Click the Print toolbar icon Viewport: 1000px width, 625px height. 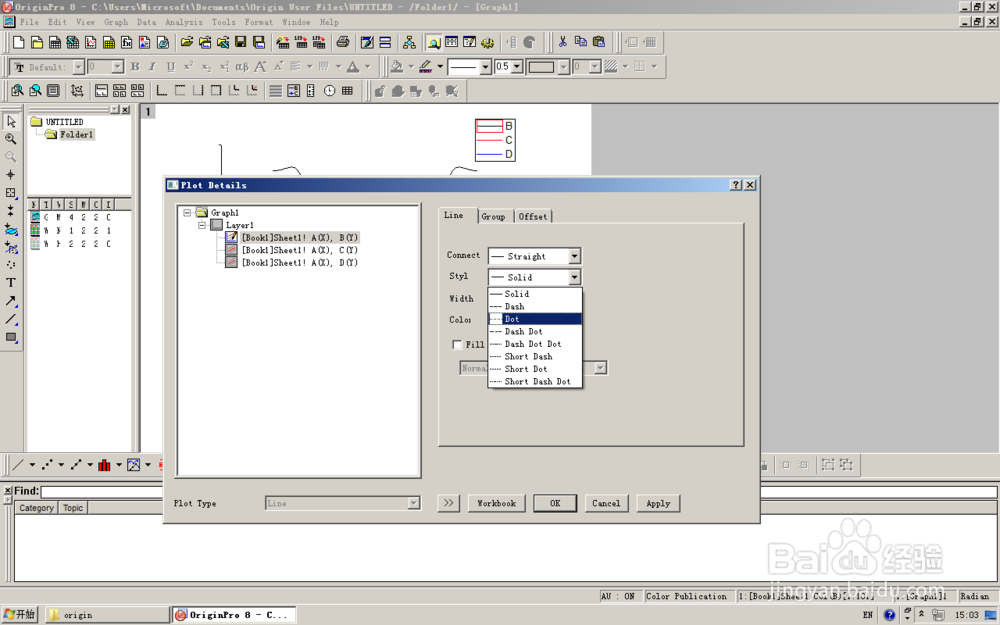(x=343, y=43)
